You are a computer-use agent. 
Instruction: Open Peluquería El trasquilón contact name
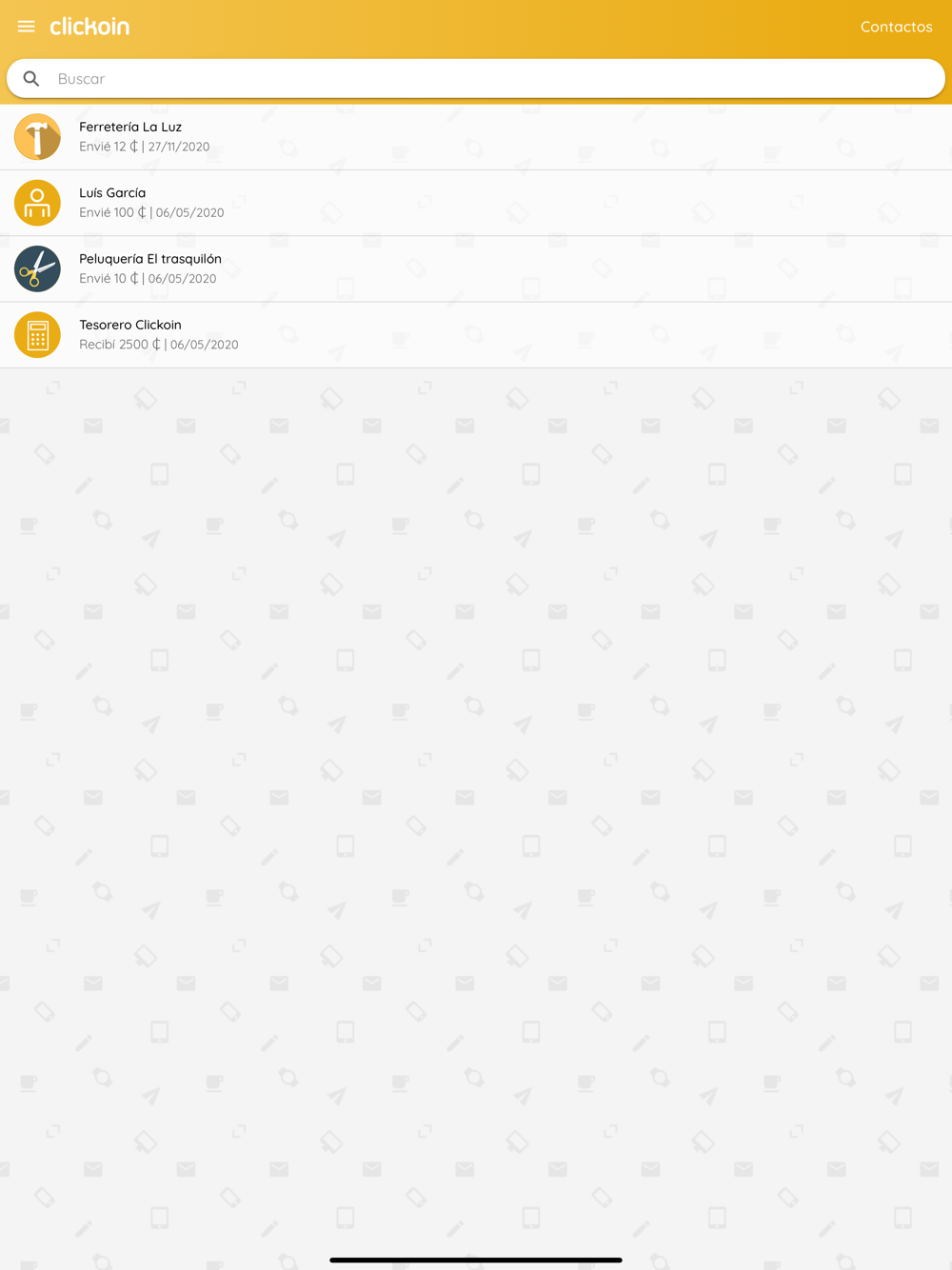[150, 259]
